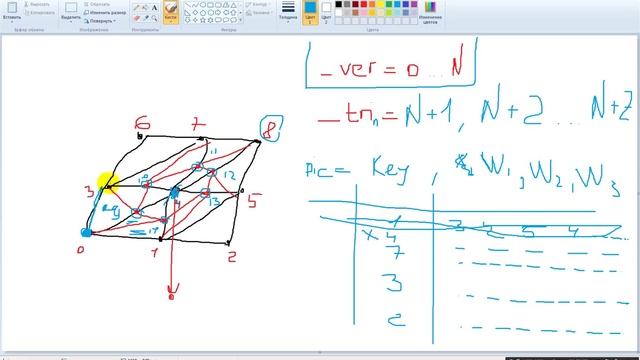The image size is (640, 360).
Task: Choose the Pentagon shape
Action: point(203,13)
